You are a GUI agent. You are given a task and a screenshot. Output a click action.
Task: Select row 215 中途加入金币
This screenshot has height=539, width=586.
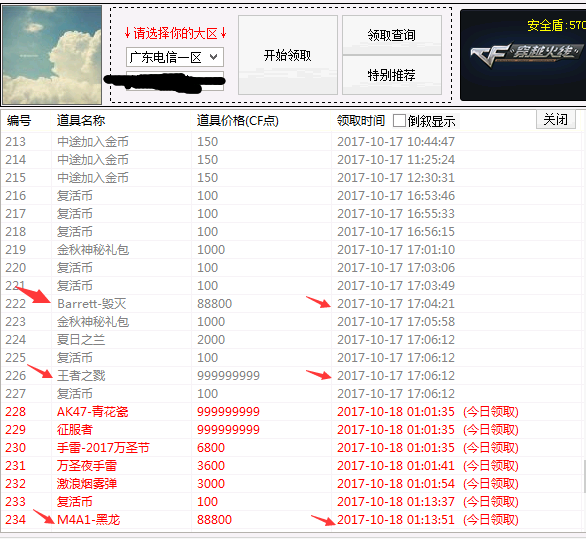pyautogui.click(x=291, y=178)
